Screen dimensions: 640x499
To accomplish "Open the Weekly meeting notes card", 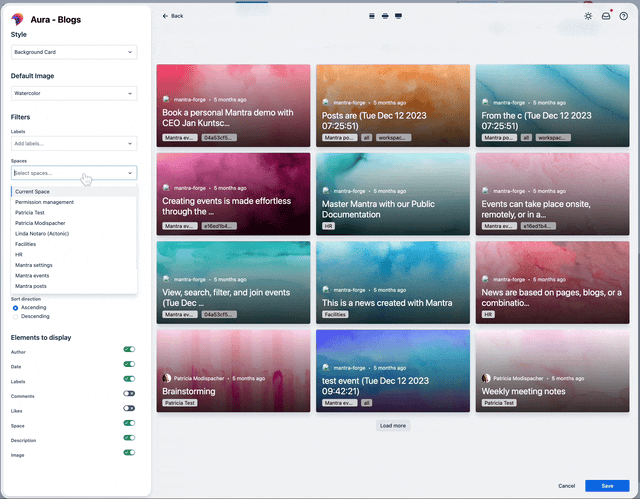I will click(x=552, y=371).
